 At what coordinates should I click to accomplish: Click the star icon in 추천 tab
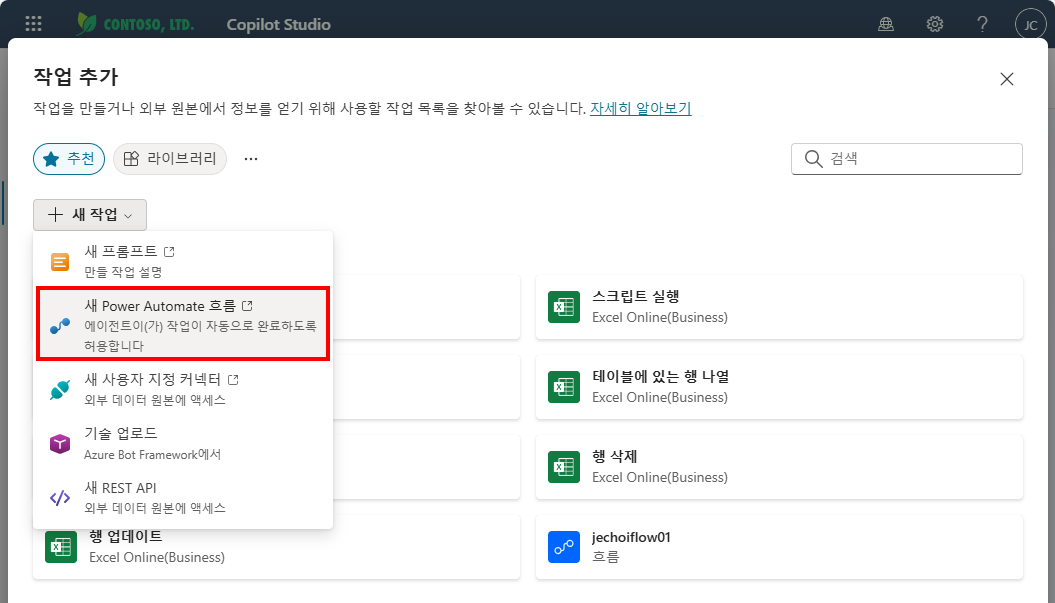[51, 159]
